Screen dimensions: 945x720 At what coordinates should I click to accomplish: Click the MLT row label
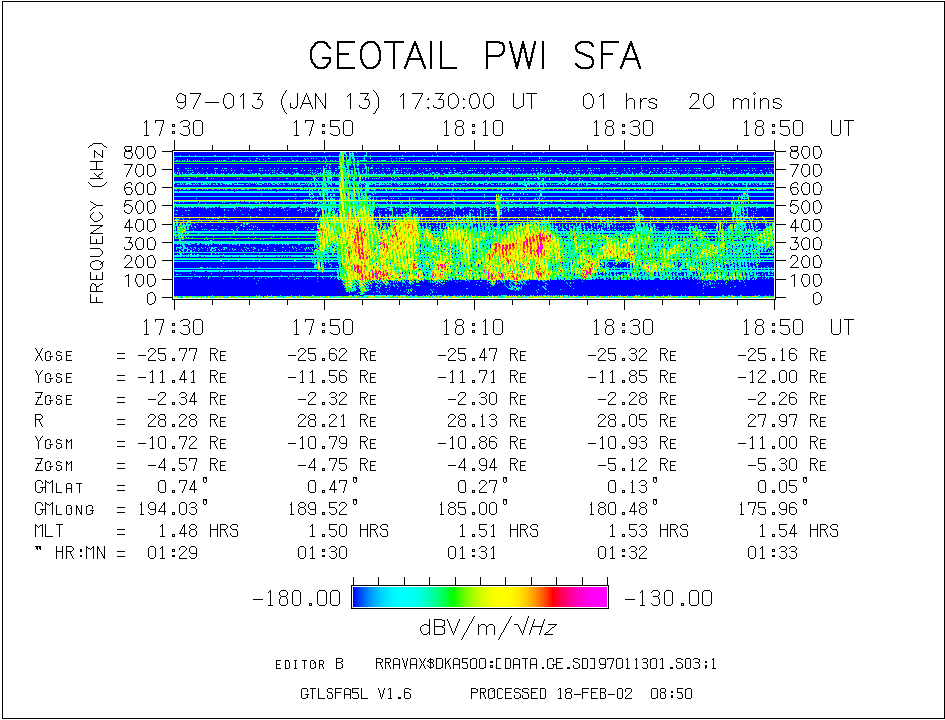(x=48, y=531)
